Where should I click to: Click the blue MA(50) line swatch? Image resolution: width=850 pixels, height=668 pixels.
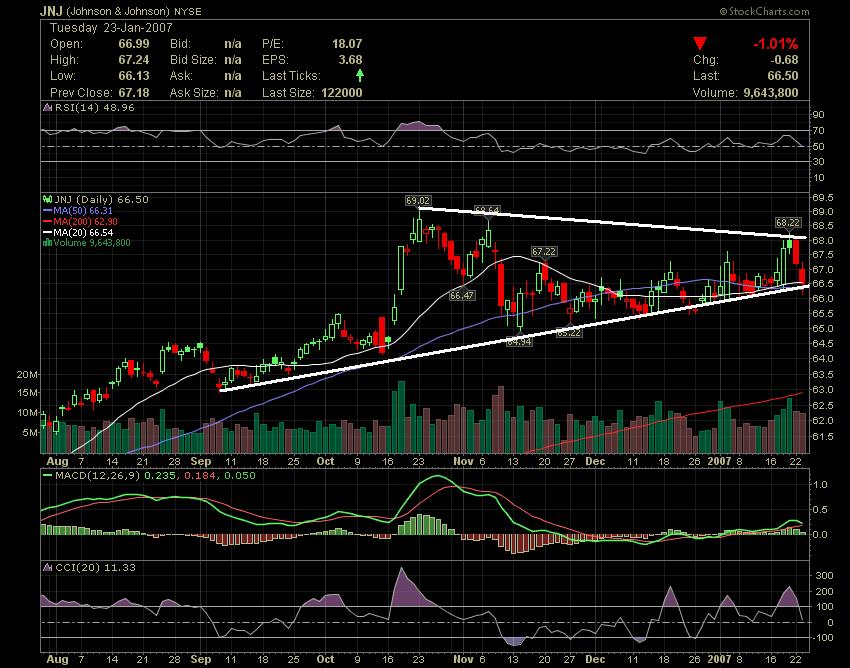[x=48, y=211]
